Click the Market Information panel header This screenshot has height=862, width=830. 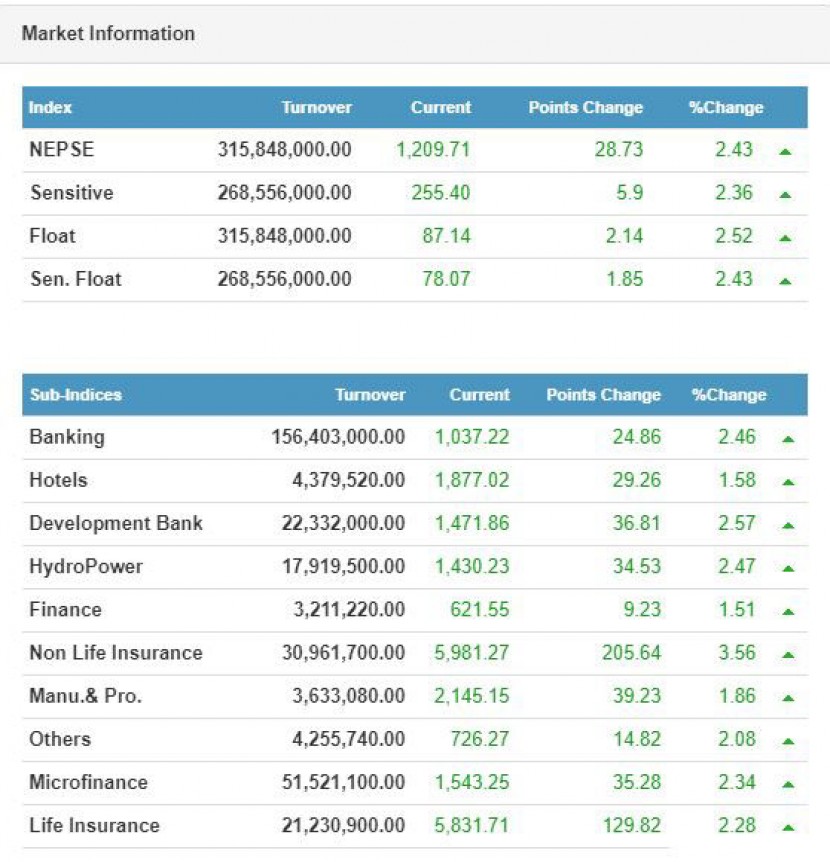tap(108, 33)
